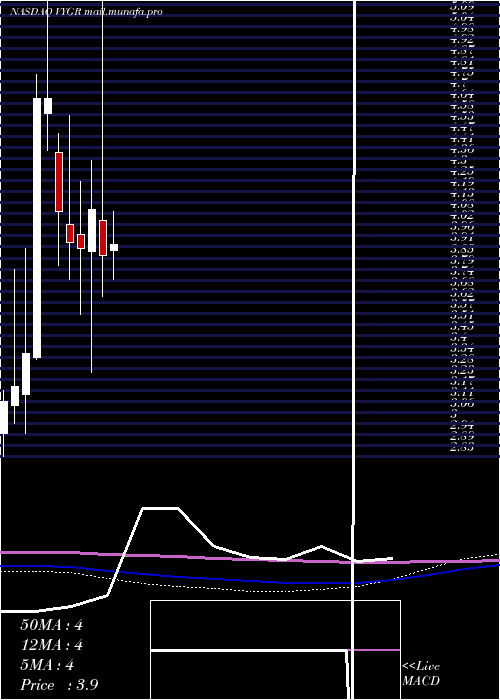Select the 50MA : 4 legend text

tap(51, 625)
